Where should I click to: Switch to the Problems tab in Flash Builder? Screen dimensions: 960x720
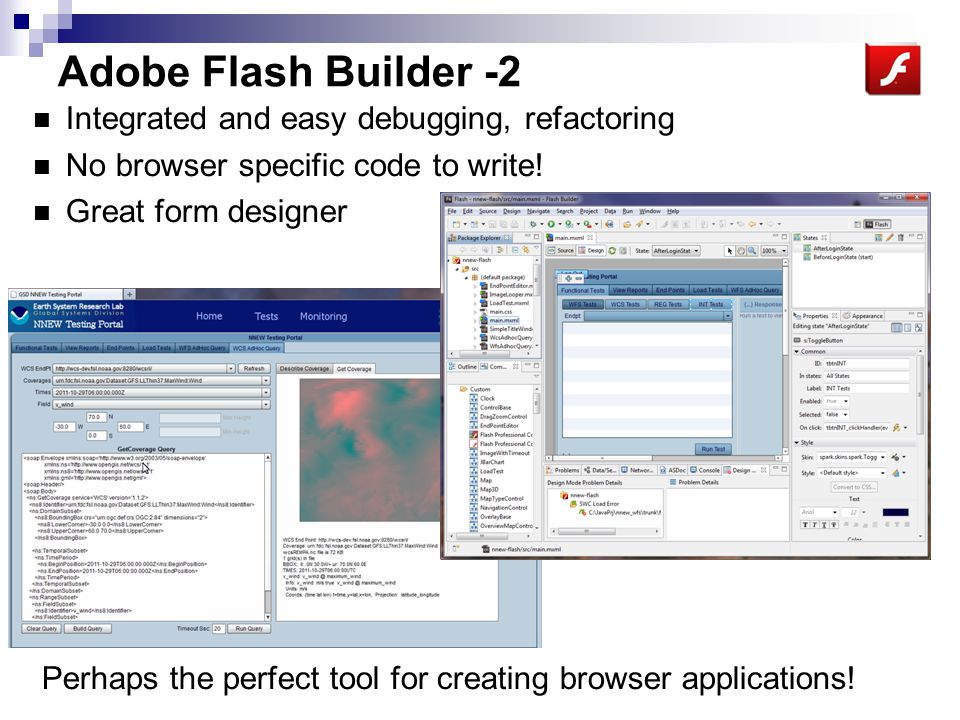point(562,470)
